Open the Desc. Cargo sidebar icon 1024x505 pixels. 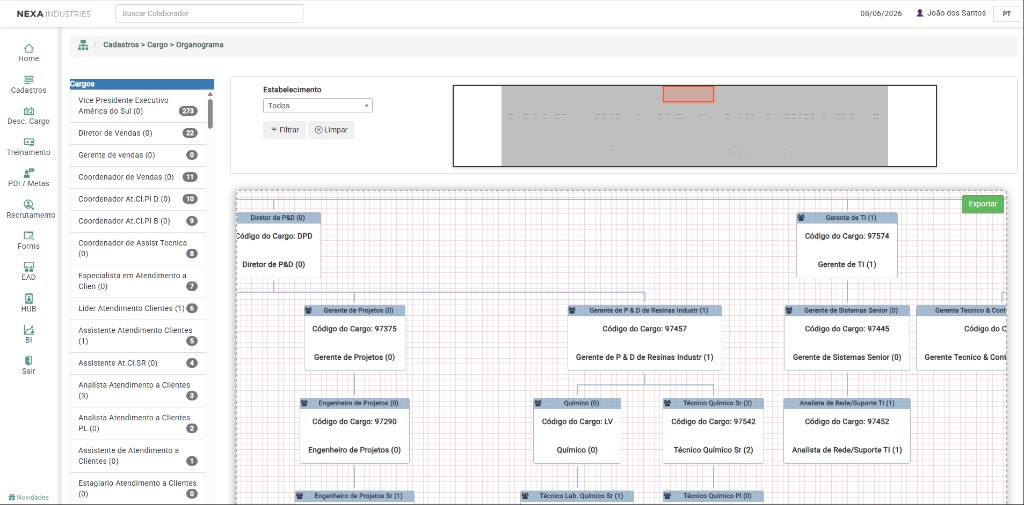28,111
